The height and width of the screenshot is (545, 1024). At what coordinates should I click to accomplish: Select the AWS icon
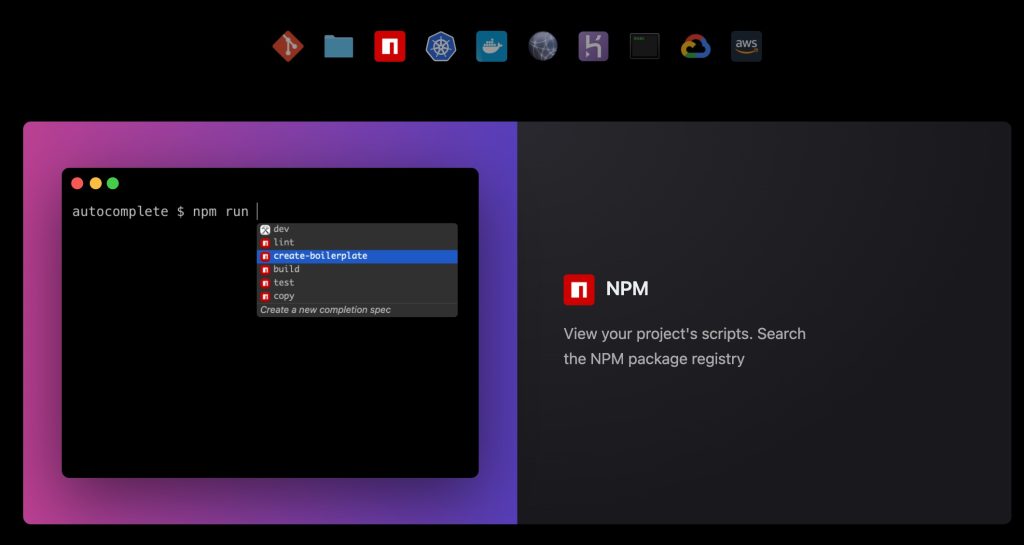[746, 46]
